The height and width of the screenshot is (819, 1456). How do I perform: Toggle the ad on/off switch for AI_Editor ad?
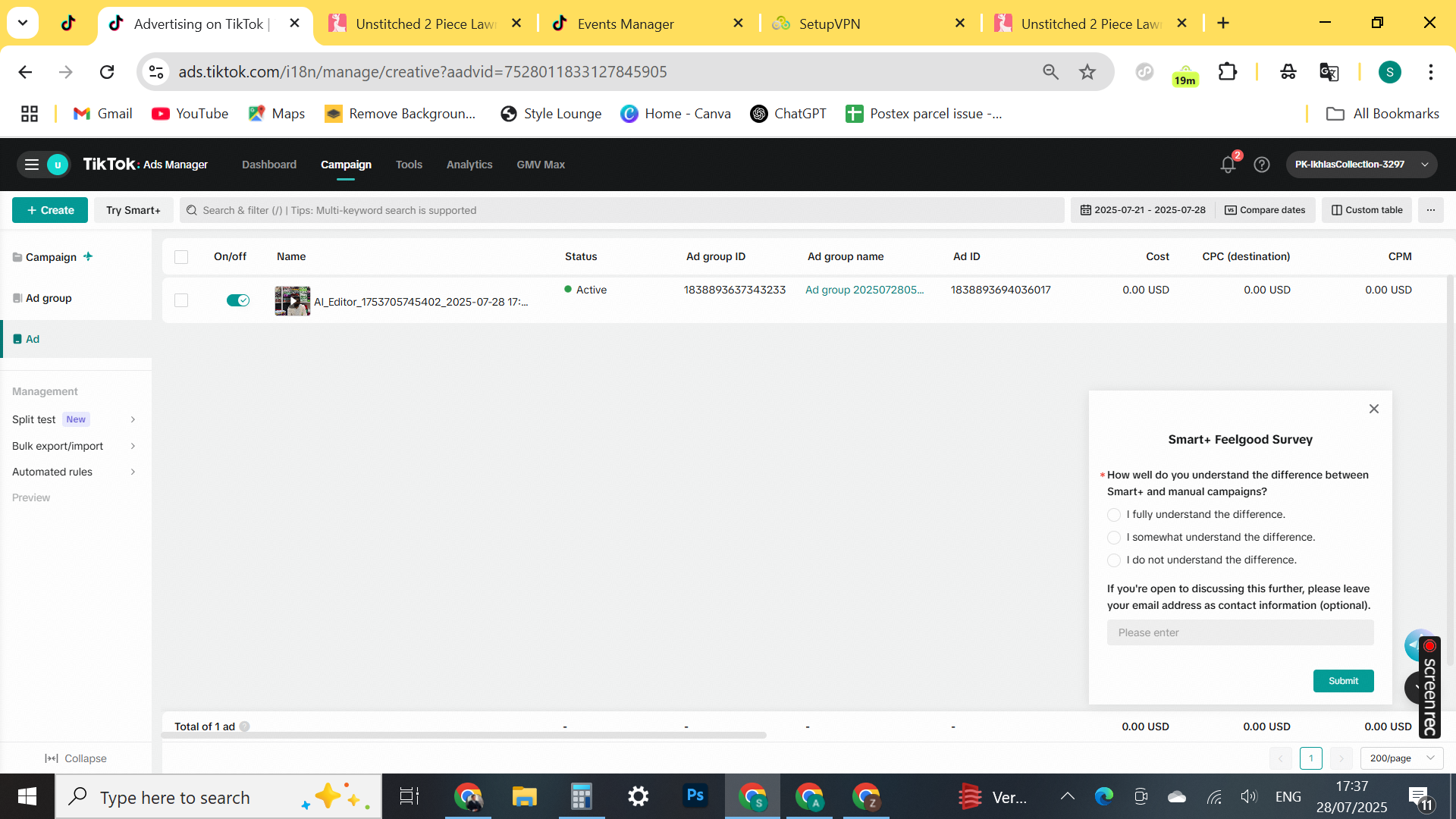(238, 300)
